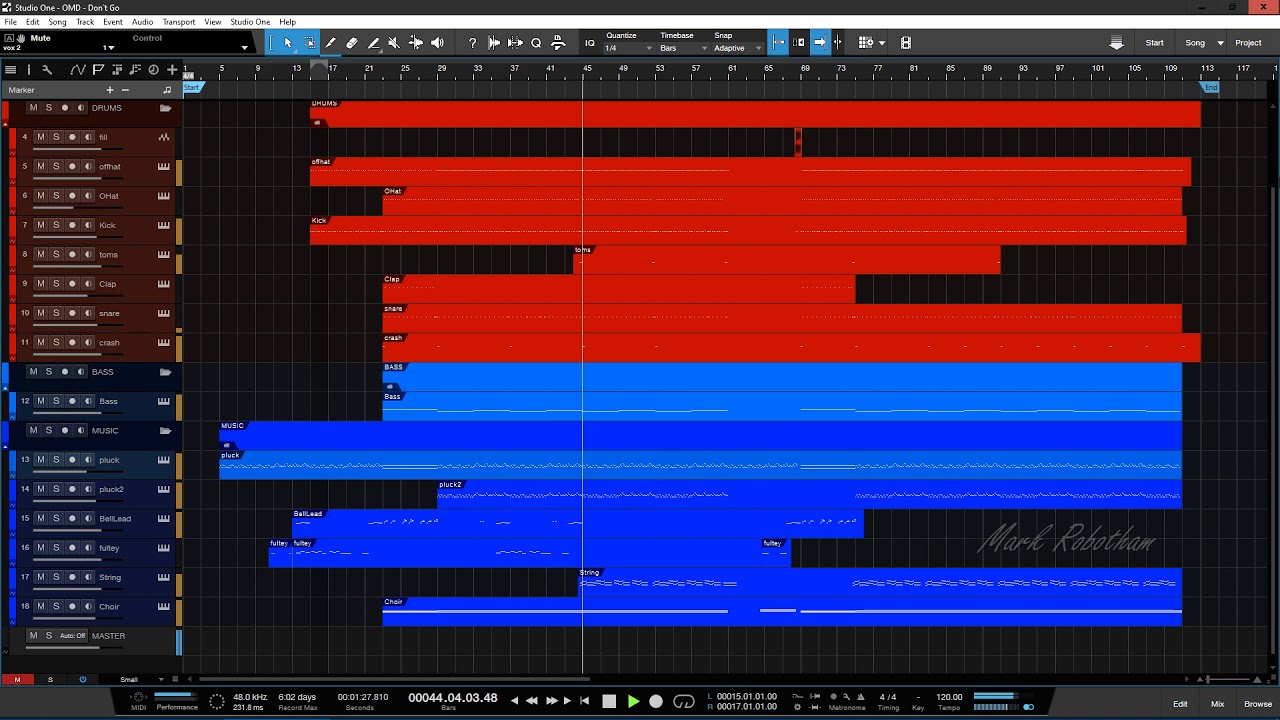Toggle Snap to grid button

(x=778, y=43)
